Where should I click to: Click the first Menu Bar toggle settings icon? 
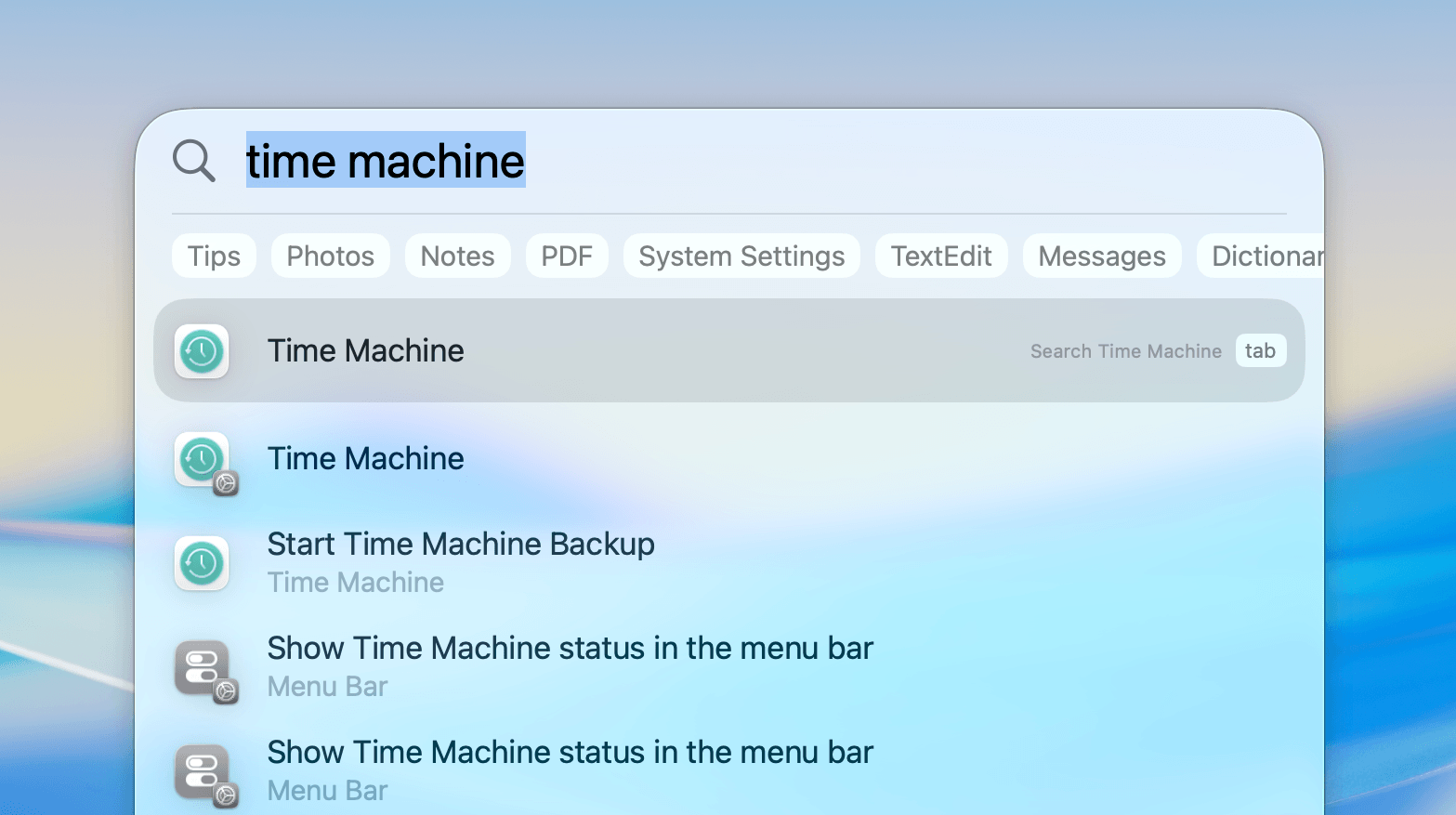pos(205,671)
